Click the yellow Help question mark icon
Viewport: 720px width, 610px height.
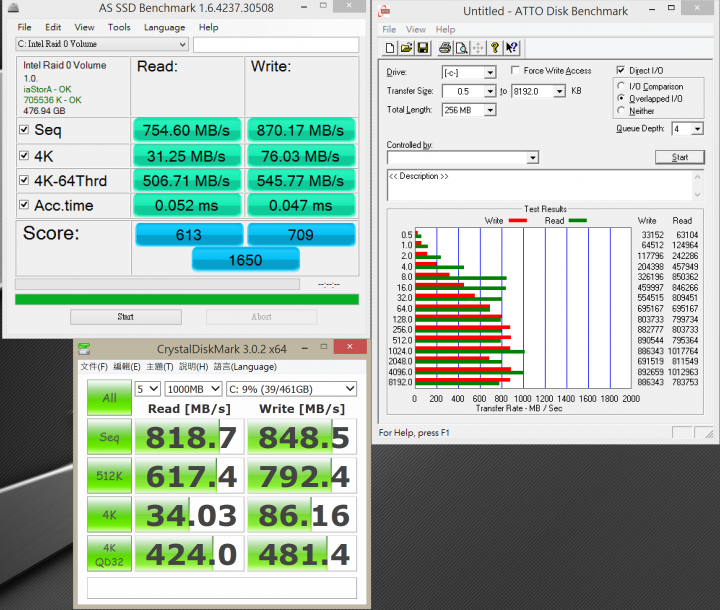(x=495, y=48)
